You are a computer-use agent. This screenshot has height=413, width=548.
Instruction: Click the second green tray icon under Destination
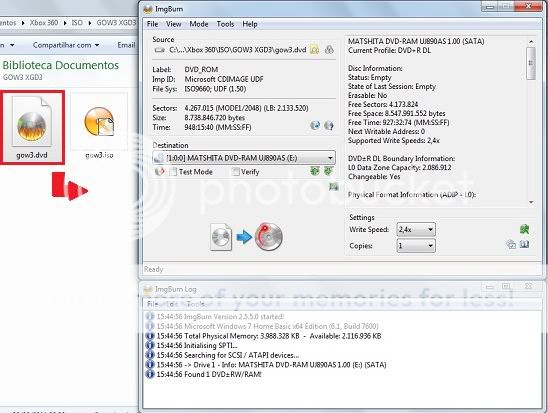[328, 171]
